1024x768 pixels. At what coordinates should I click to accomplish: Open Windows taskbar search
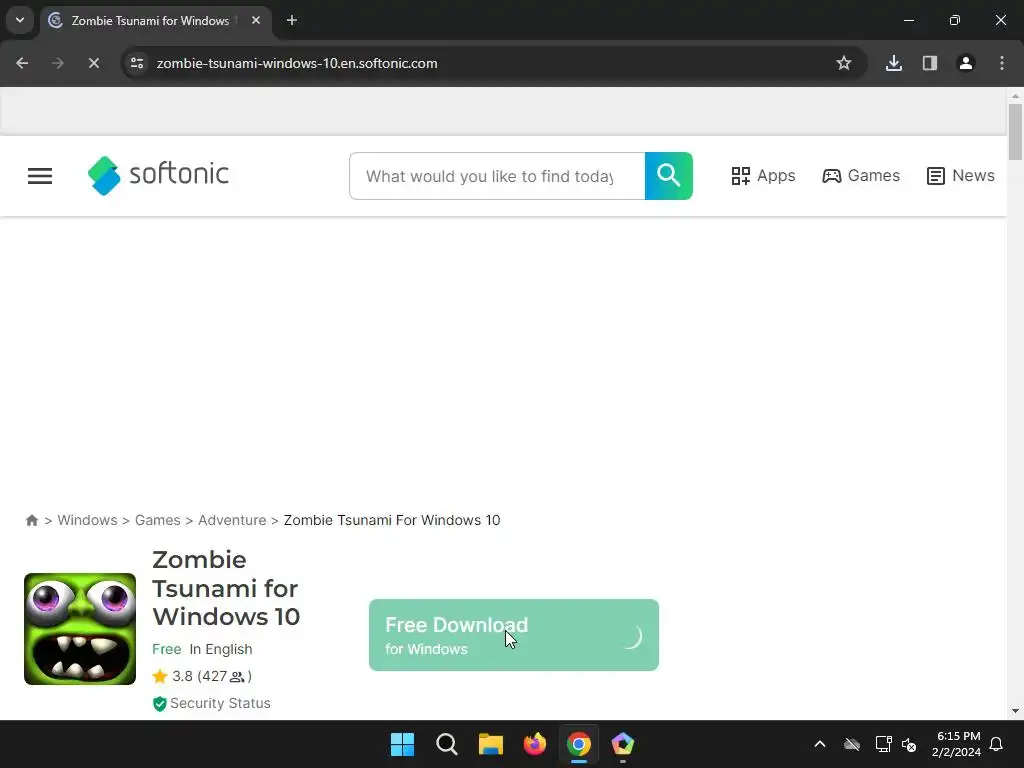coord(447,744)
